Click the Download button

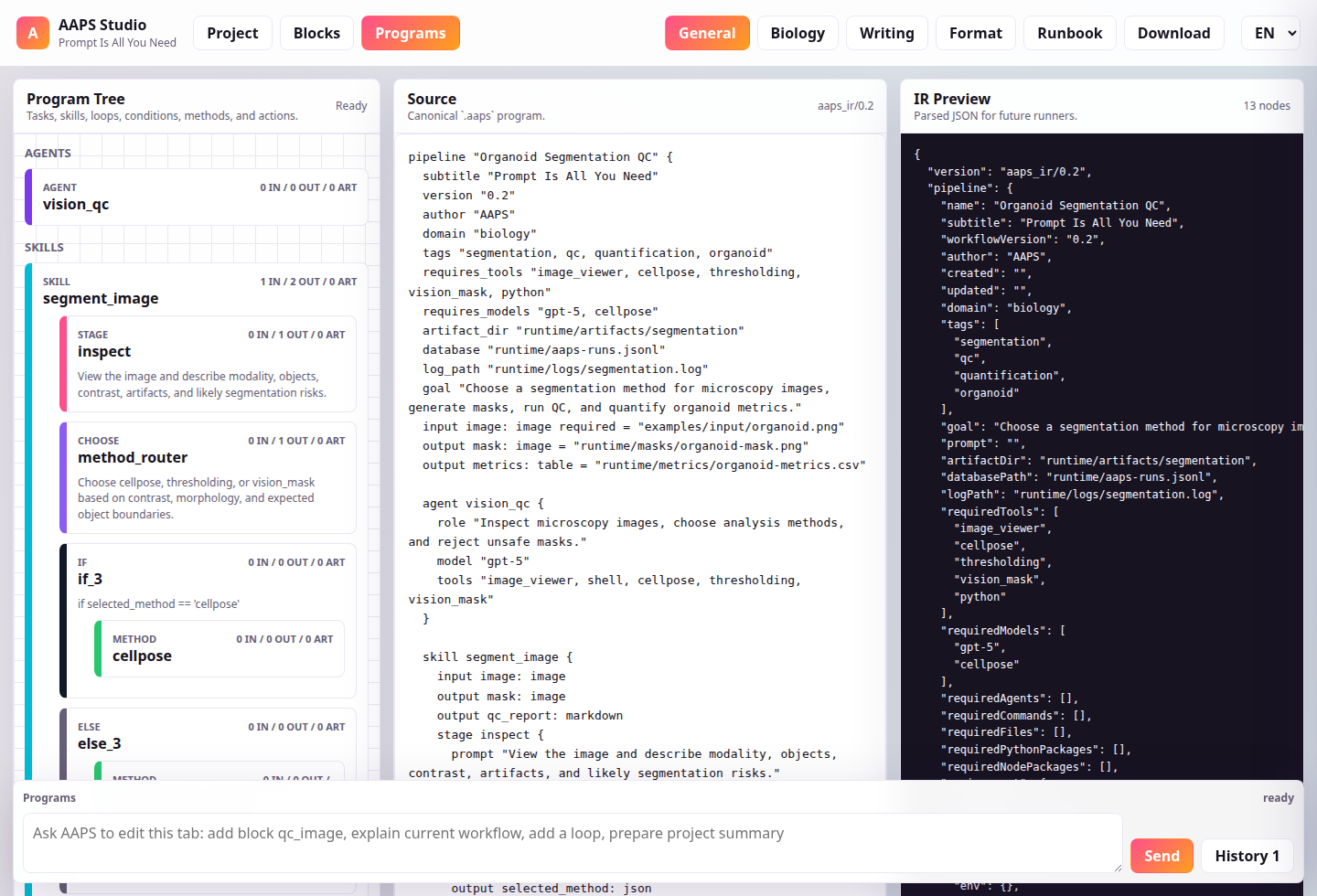1174,33
